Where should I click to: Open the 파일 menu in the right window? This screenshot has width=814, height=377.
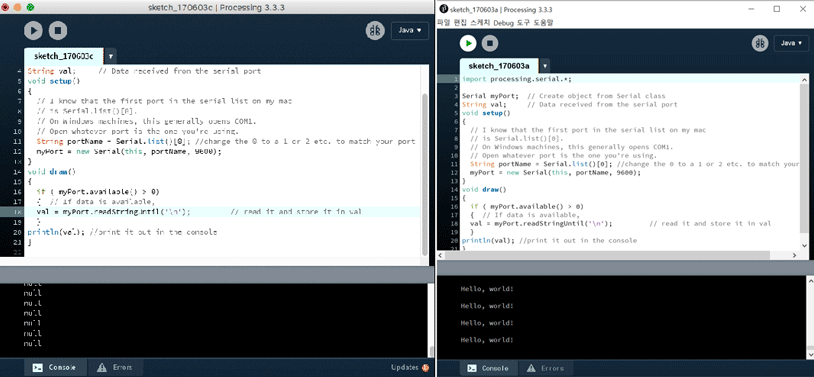click(444, 22)
